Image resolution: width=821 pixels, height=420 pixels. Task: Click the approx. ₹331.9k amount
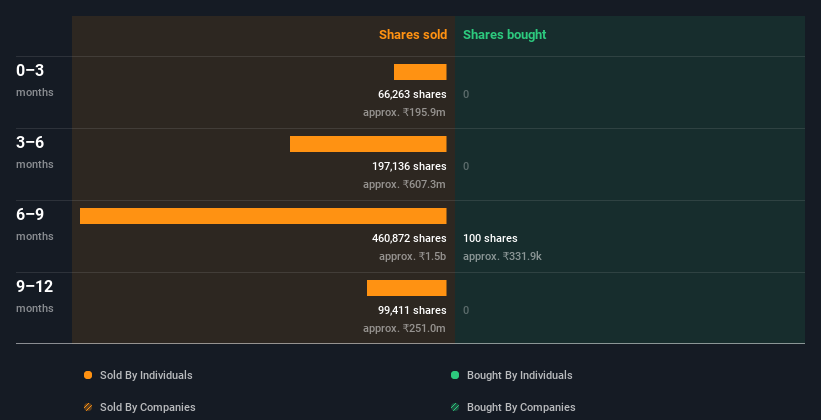click(x=502, y=256)
